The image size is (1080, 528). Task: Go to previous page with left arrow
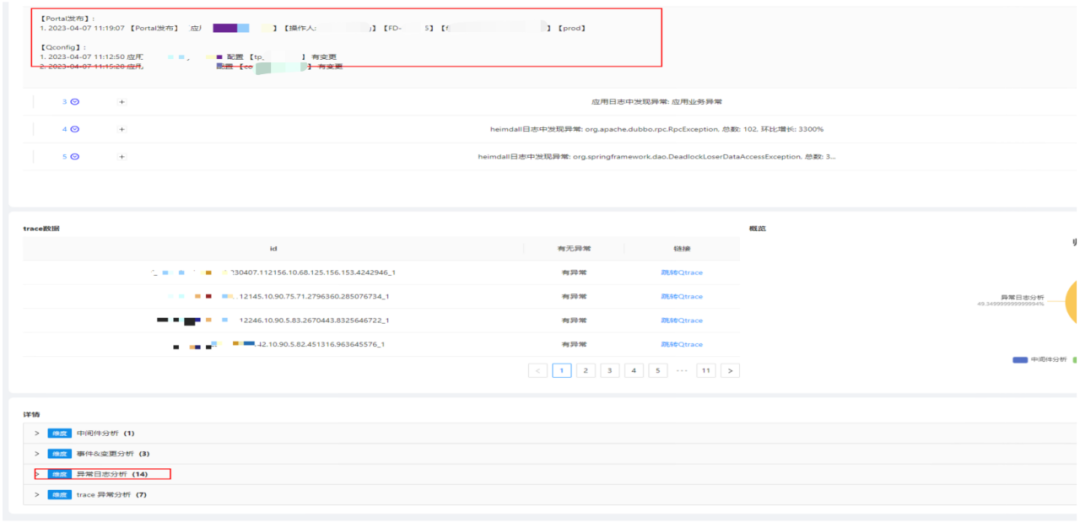pos(538,370)
